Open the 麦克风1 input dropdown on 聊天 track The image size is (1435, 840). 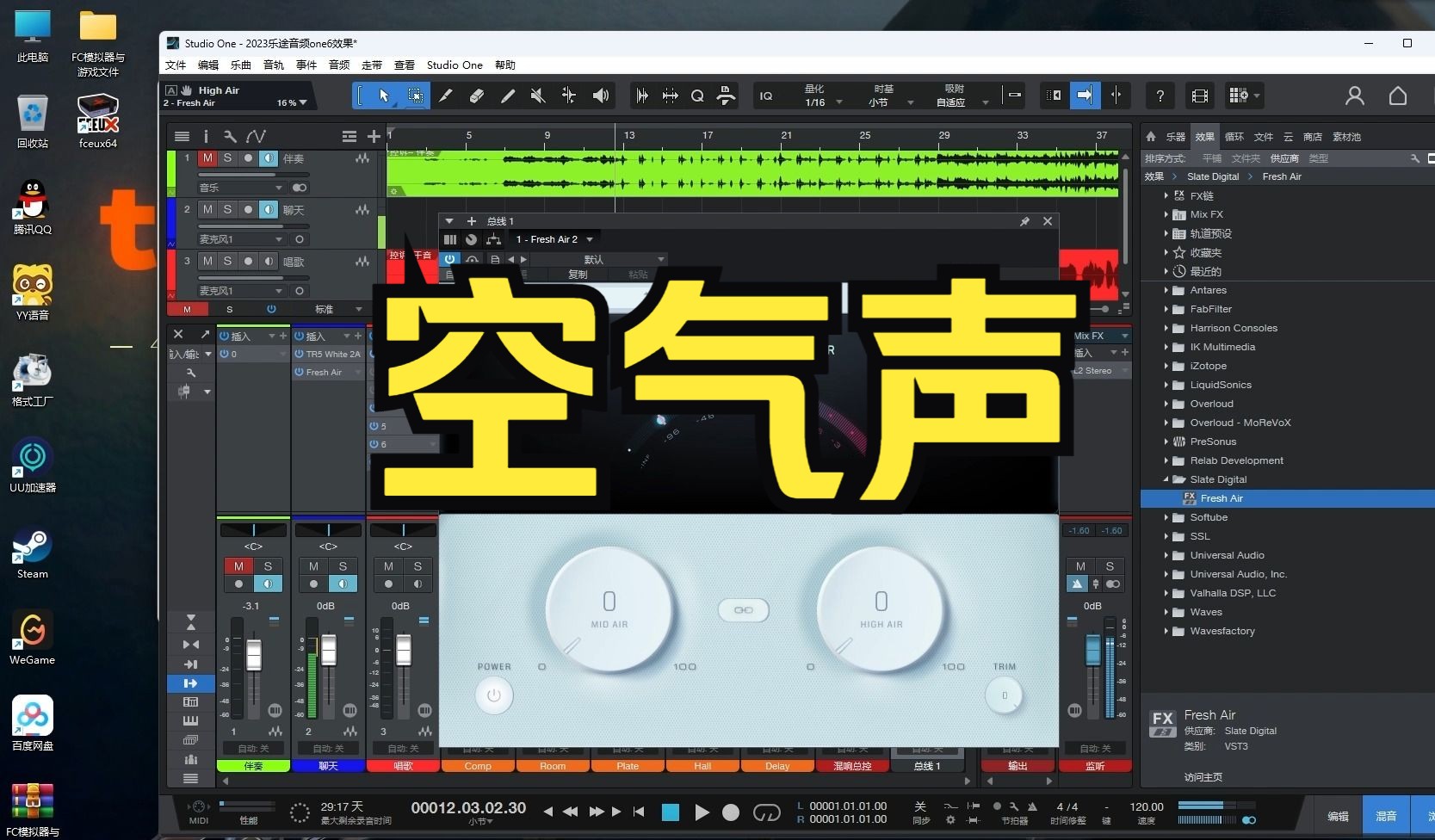pos(241,239)
